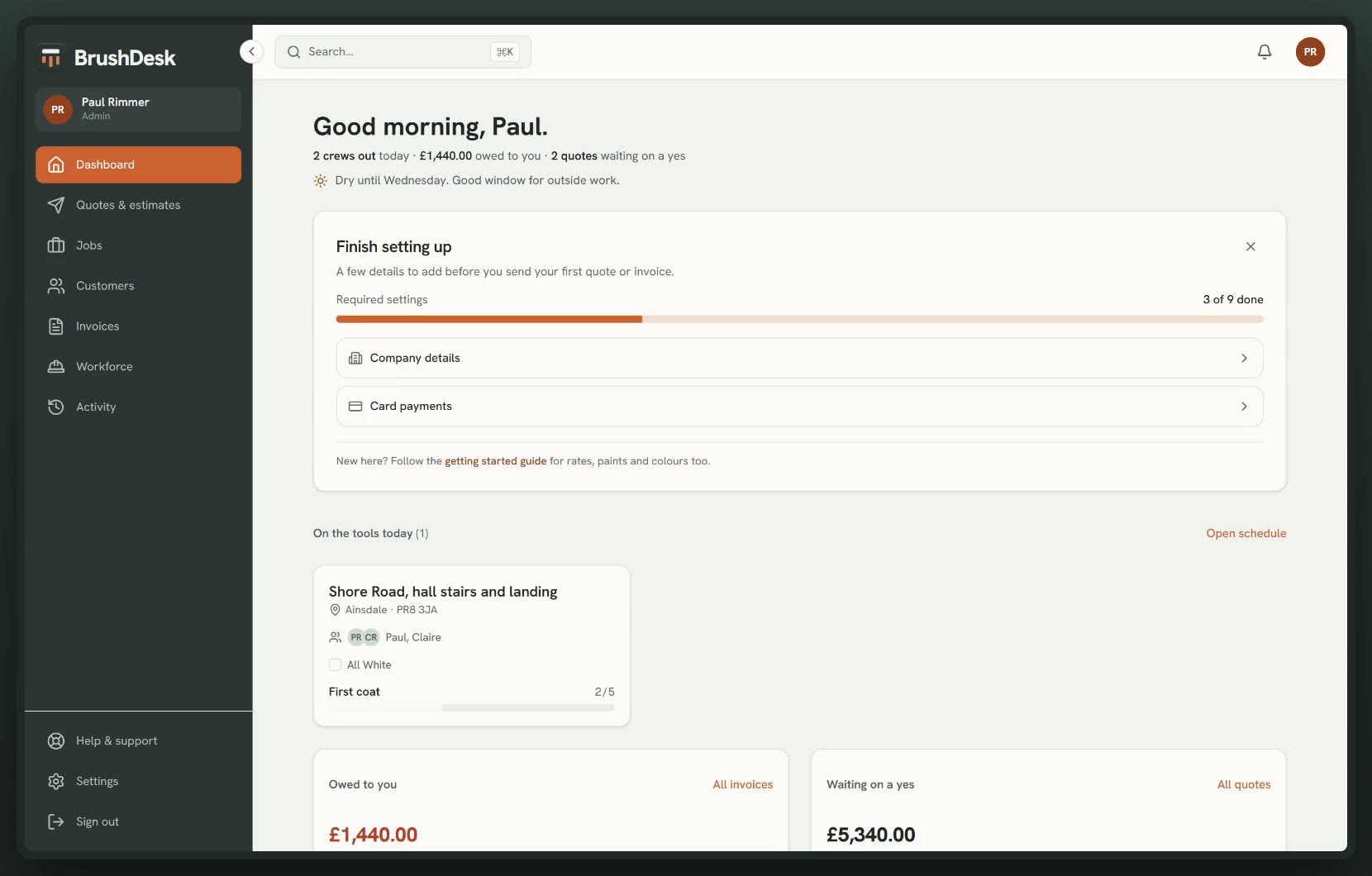Click the £1,440.00 owed amount
This screenshot has height=876, width=1372.
click(373, 835)
